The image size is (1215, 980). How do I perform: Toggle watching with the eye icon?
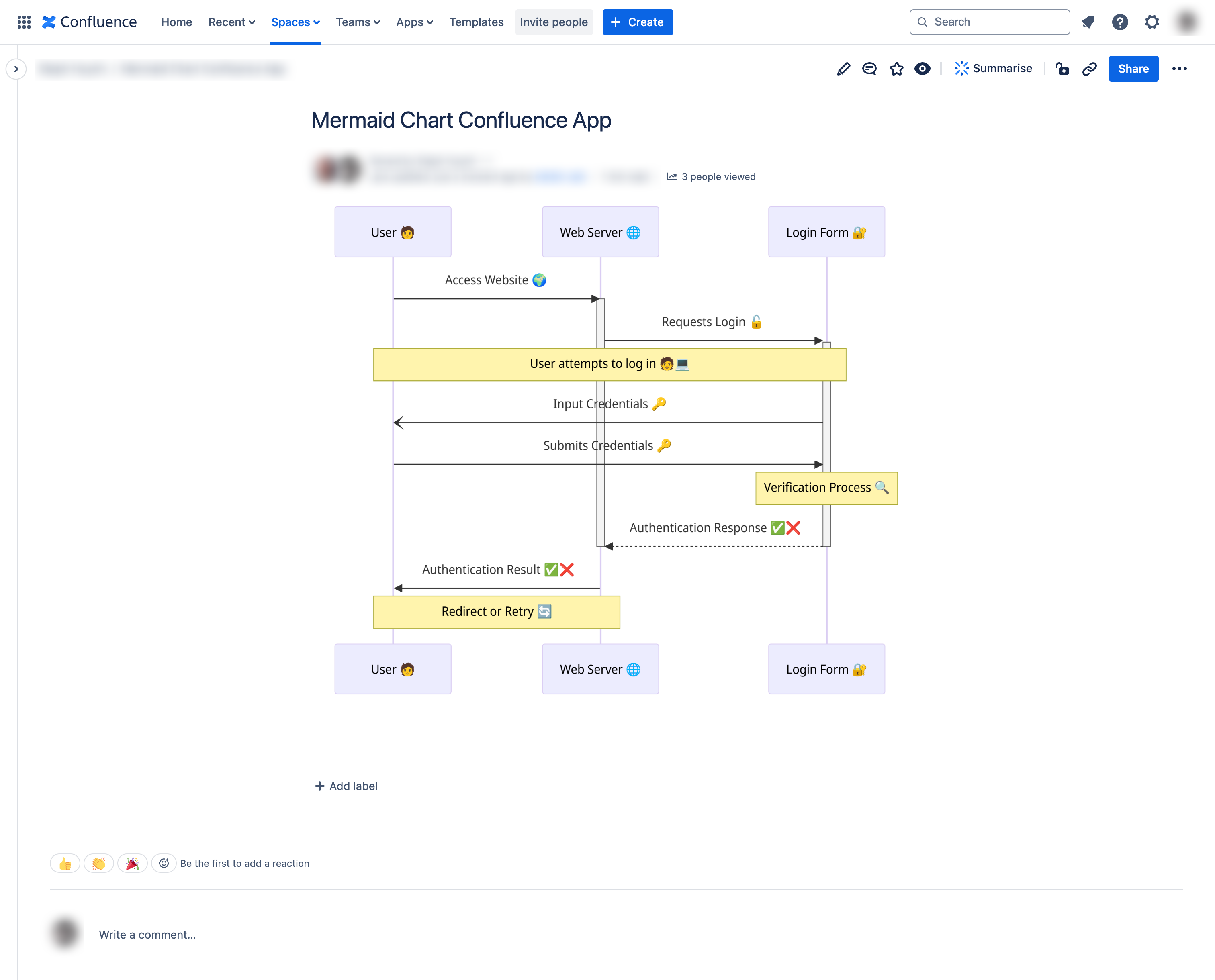[922, 68]
